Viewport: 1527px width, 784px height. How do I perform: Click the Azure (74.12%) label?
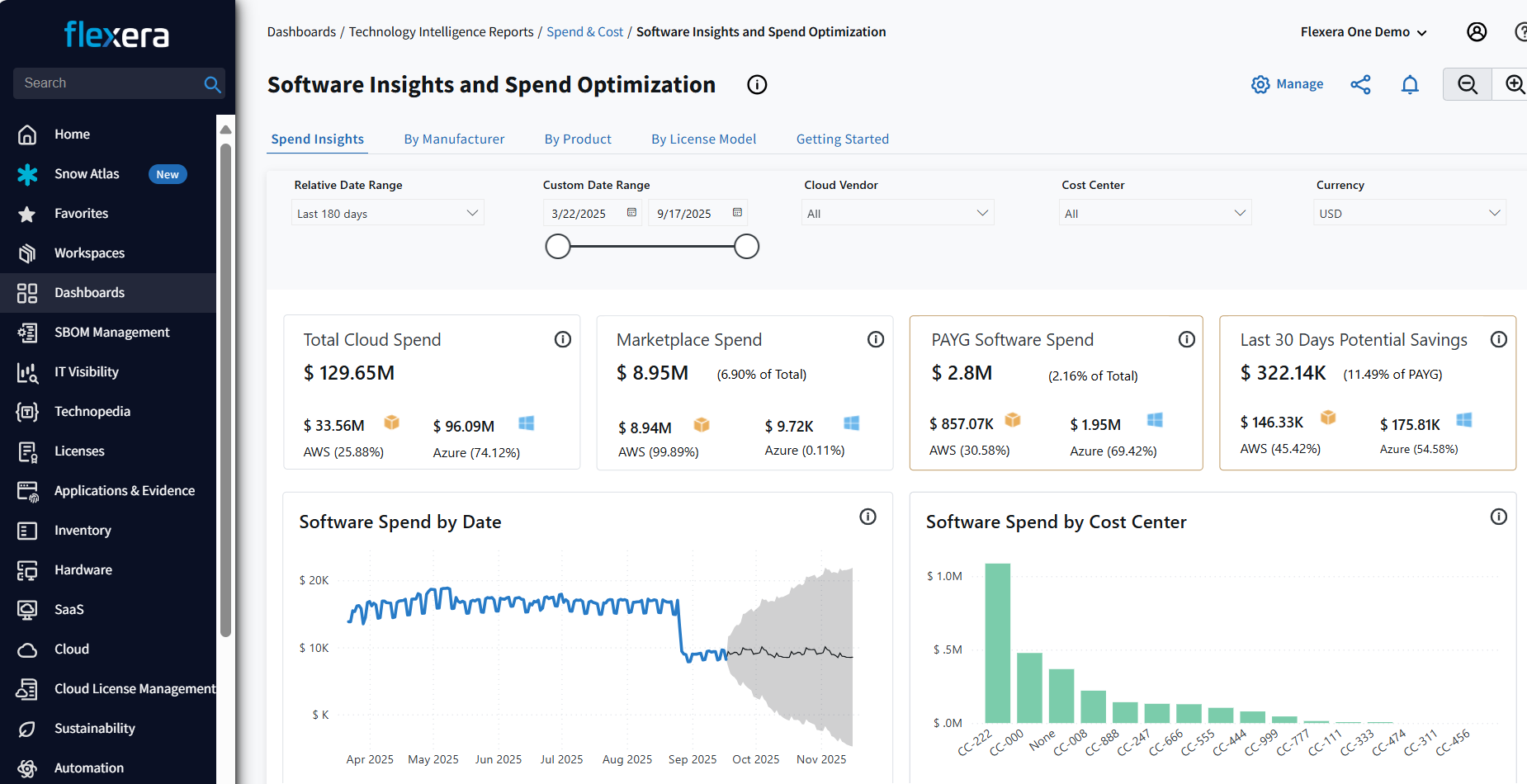476,452
